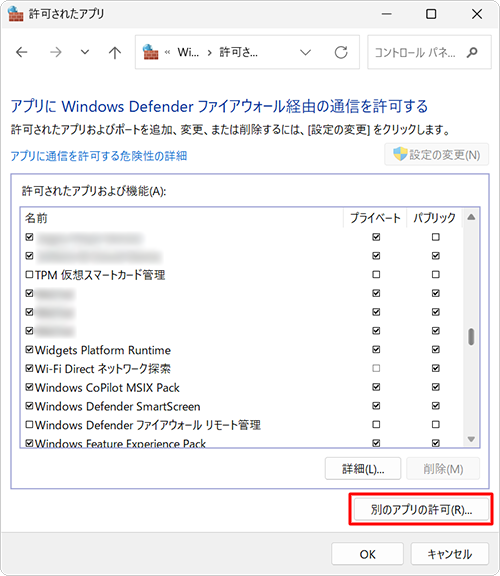The height and width of the screenshot is (576, 500).
Task: Click the プライベート column header
Action: [x=375, y=218]
